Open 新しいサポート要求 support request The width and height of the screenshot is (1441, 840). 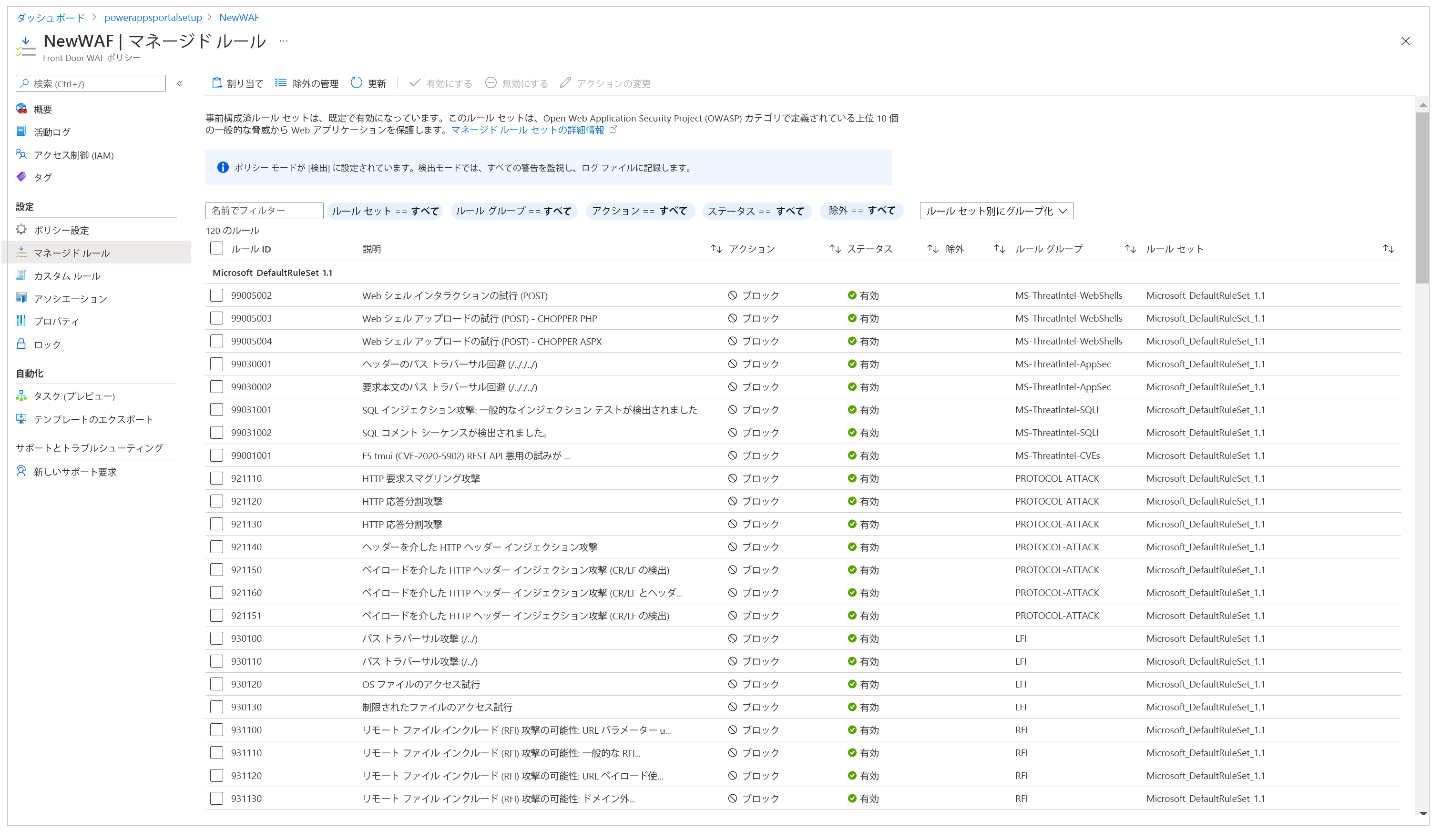click(x=75, y=472)
